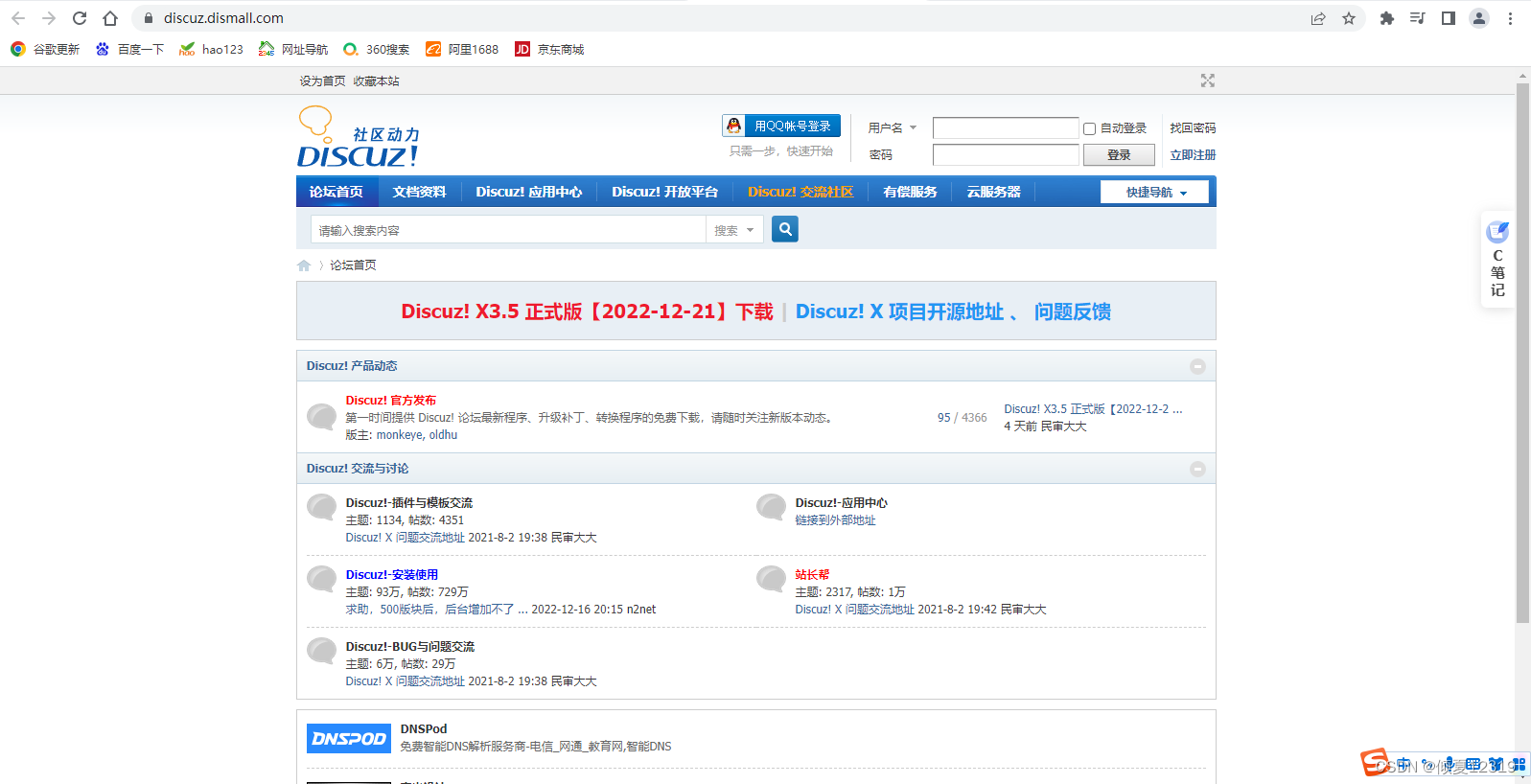The image size is (1531, 784).
Task: Open the 搜索 type dropdown
Action: coord(734,230)
